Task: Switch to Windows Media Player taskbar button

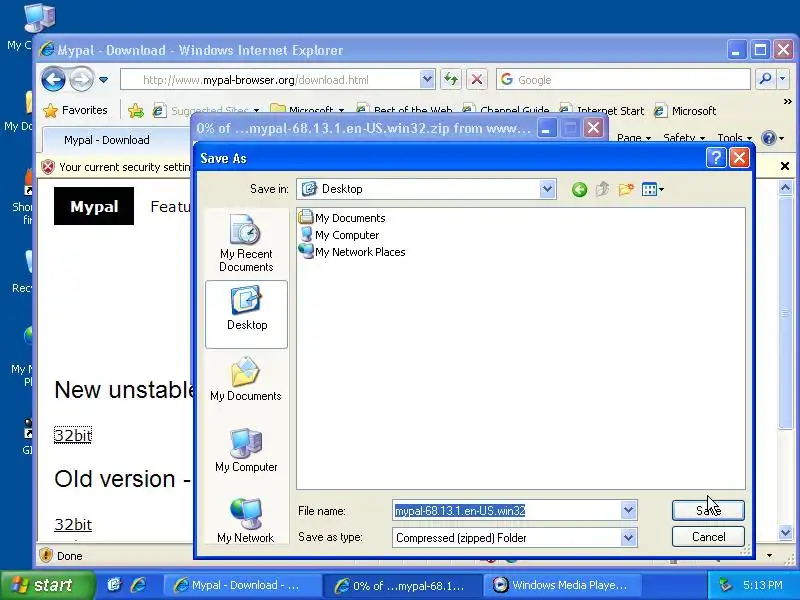Action: tap(562, 585)
